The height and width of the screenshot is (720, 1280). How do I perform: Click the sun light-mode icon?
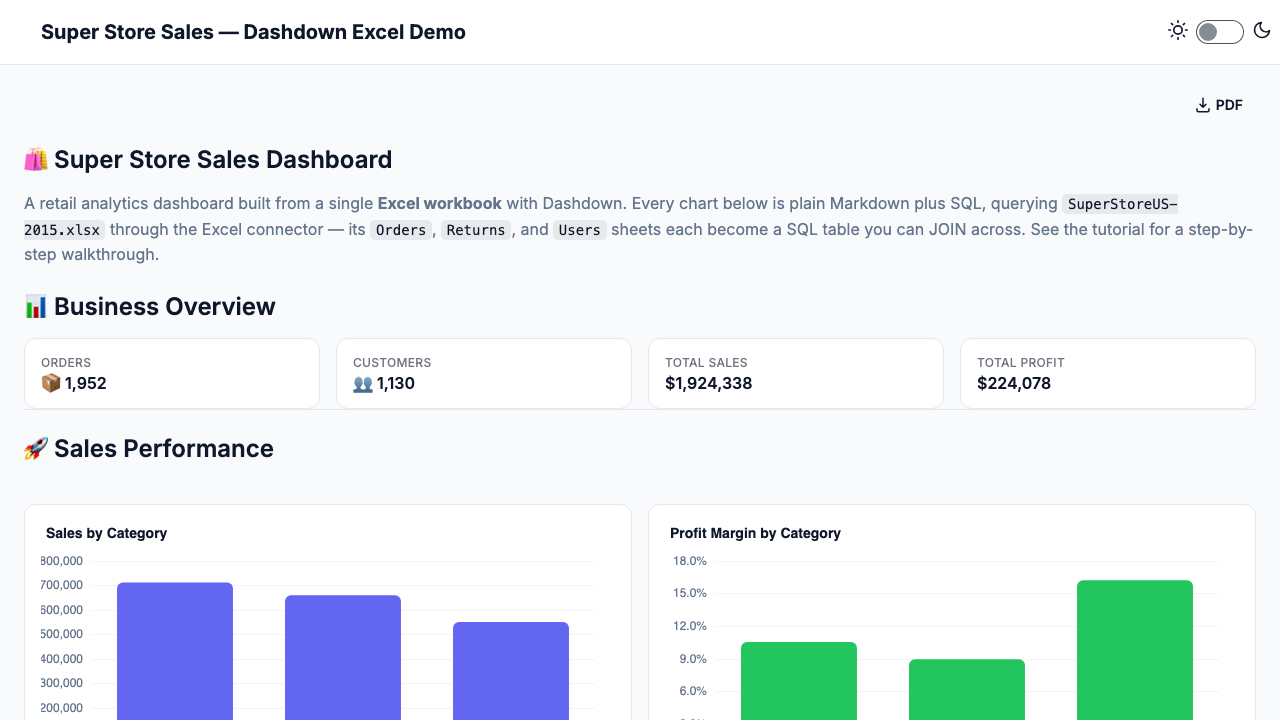point(1178,31)
